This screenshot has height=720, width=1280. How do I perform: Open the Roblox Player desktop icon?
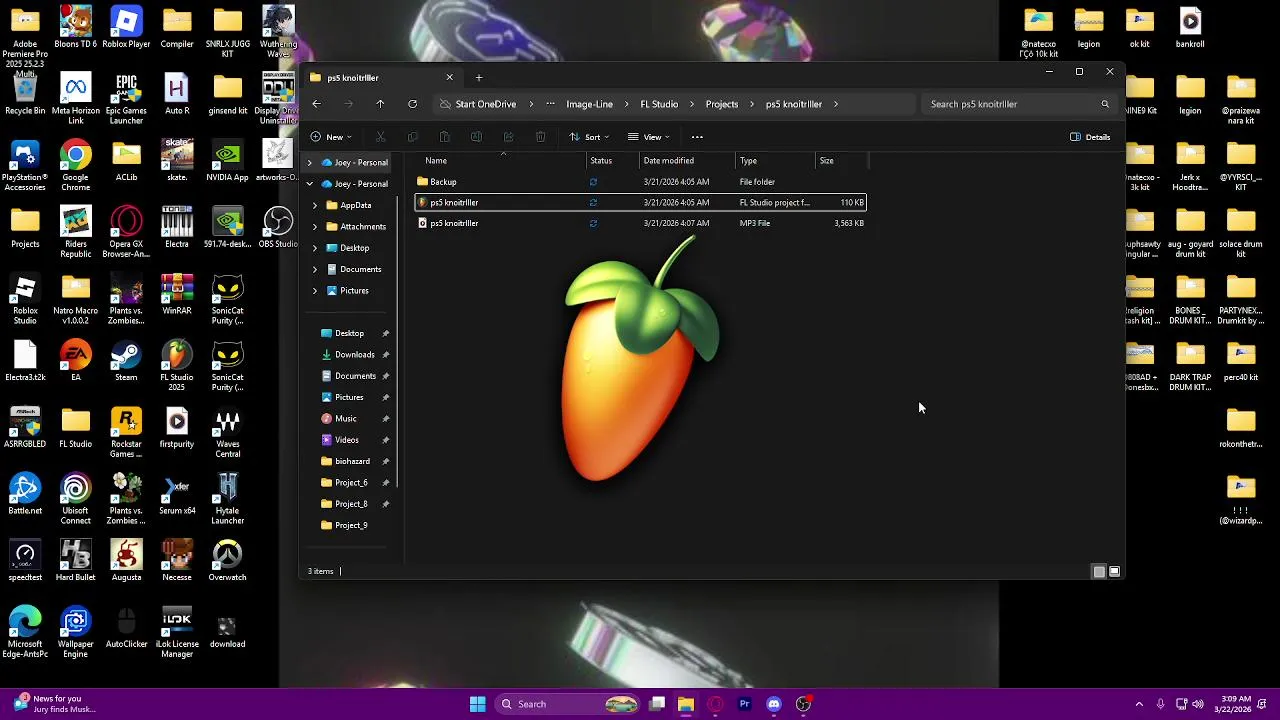[x=126, y=27]
